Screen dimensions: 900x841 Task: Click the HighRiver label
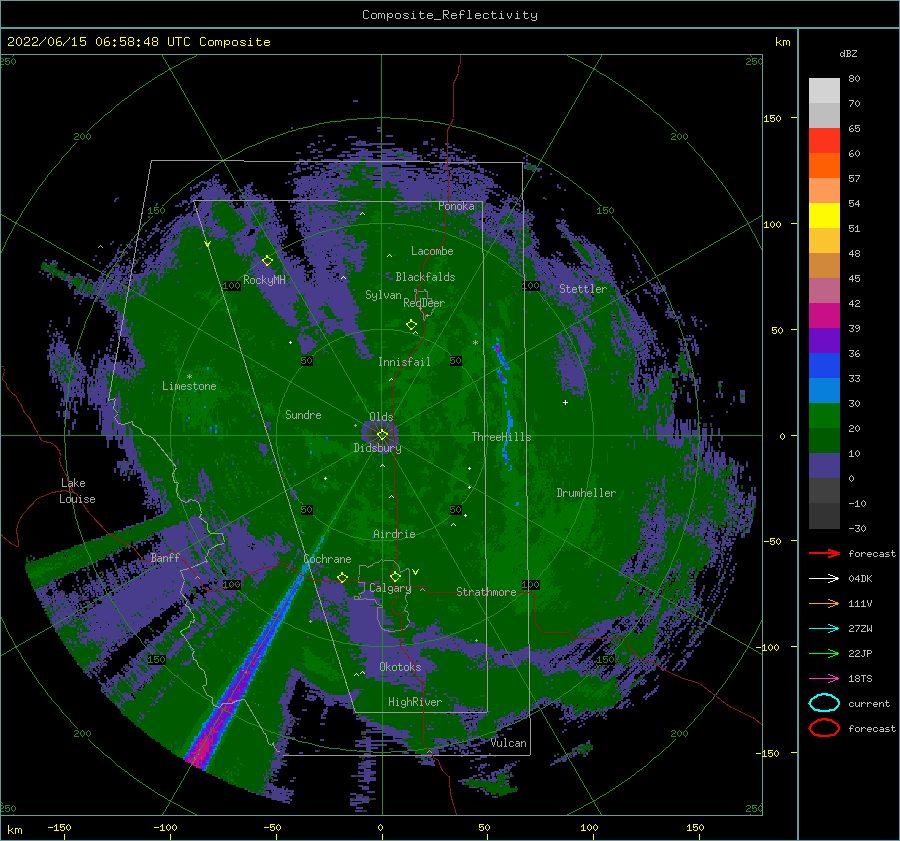415,702
